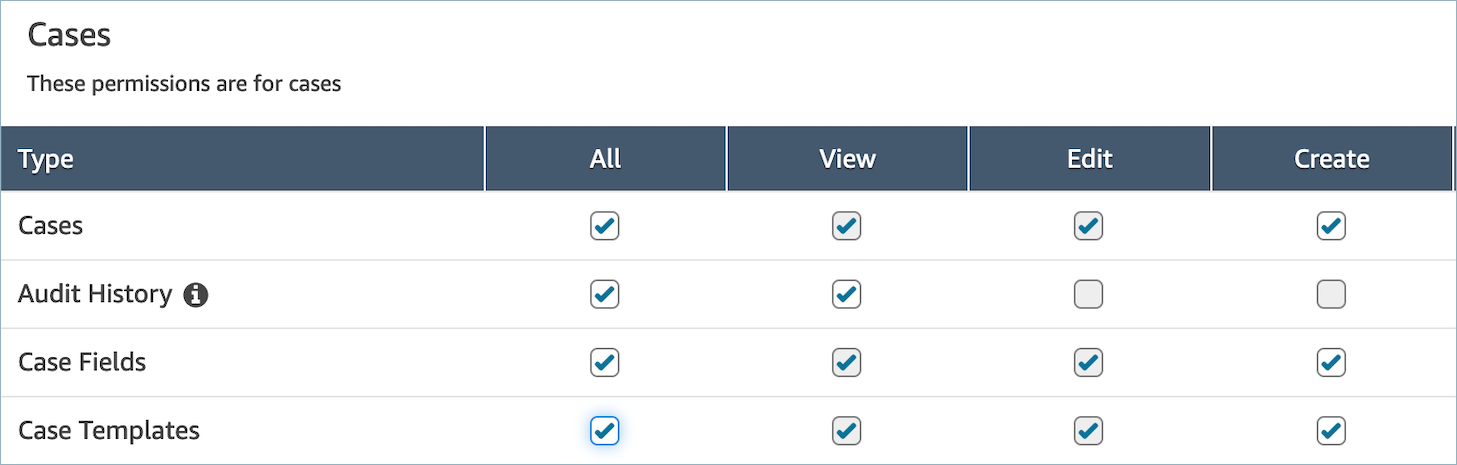Enable Create permission for Audit History
Image resolution: width=1457 pixels, height=465 pixels.
1331,294
